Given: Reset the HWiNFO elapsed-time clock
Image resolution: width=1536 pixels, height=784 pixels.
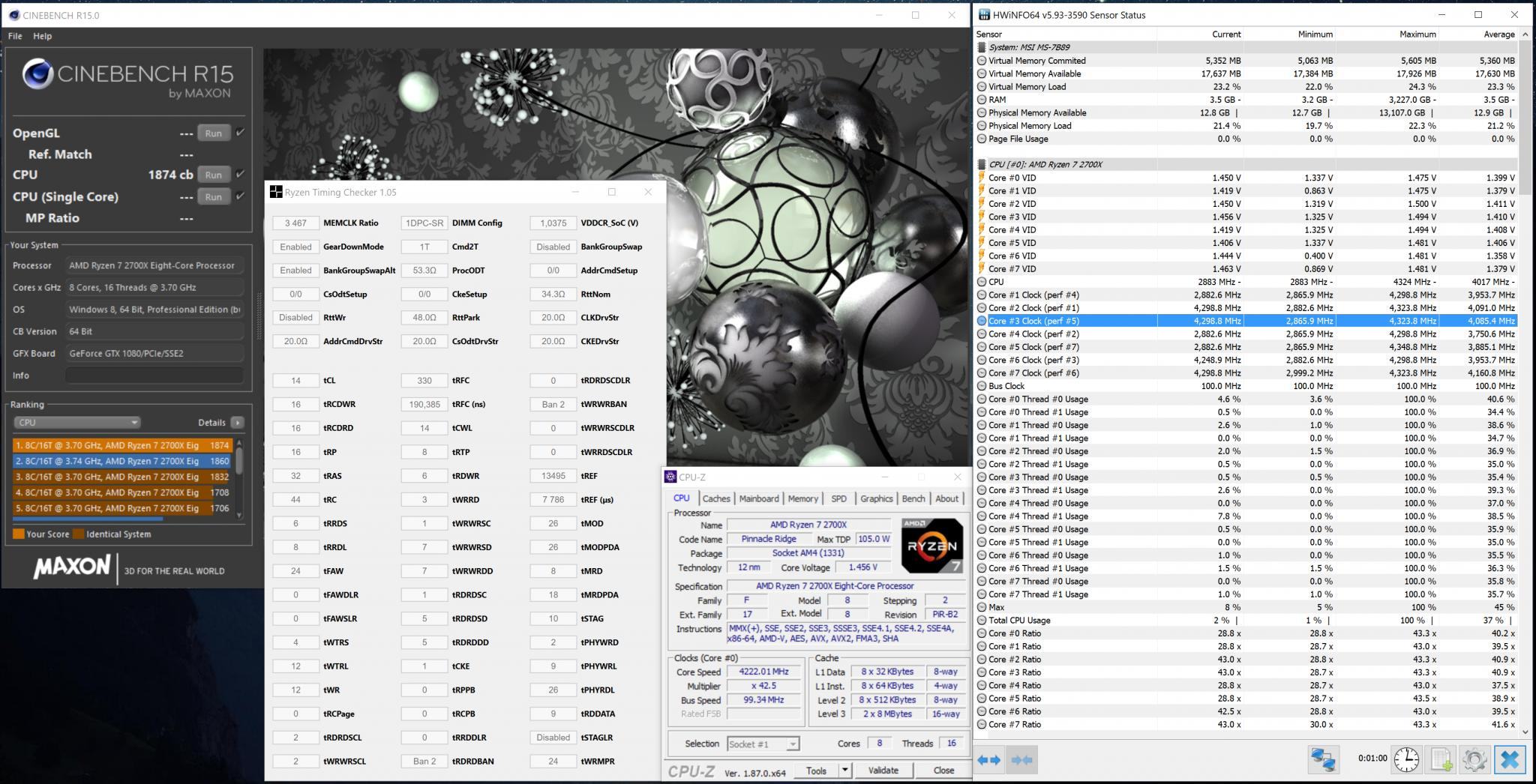Looking at the screenshot, I should [1405, 759].
